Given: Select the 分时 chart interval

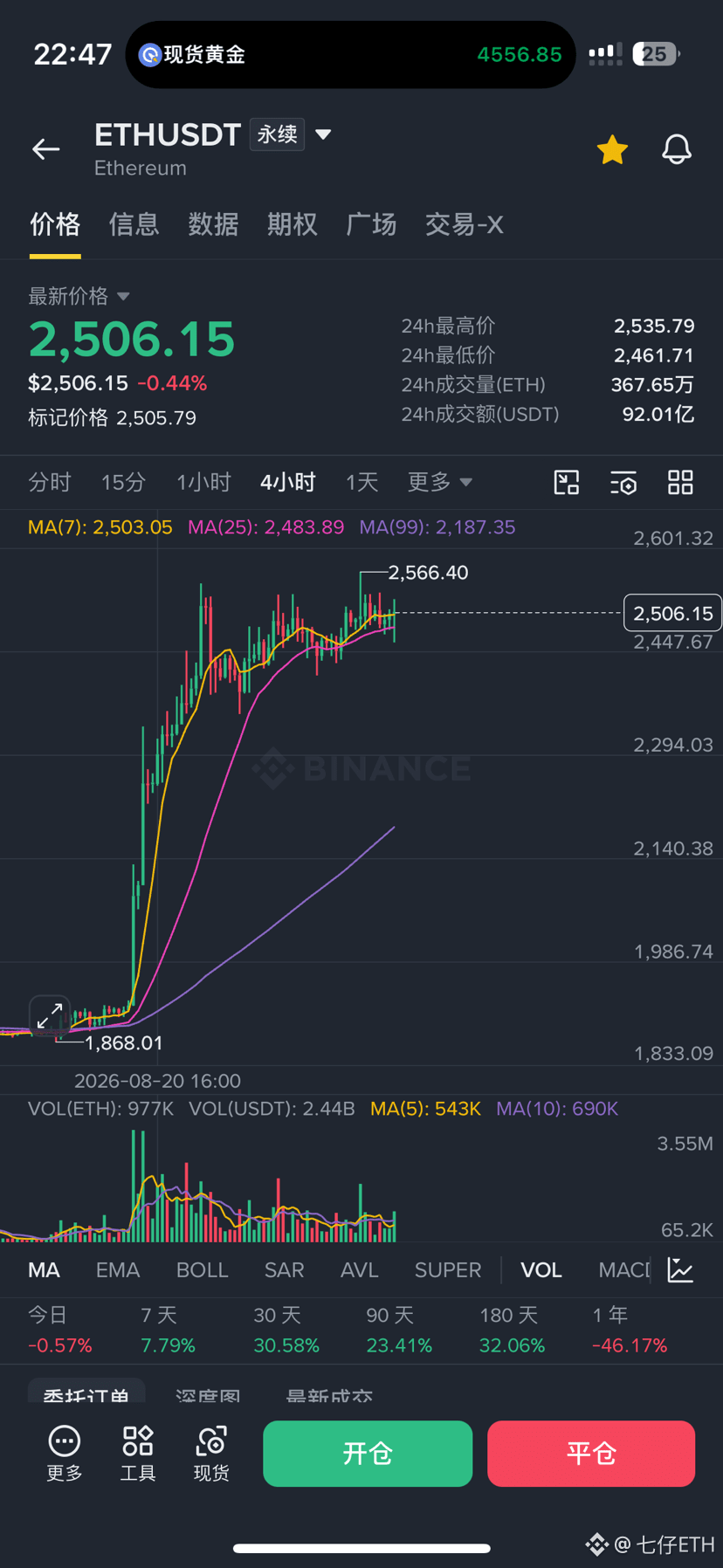Looking at the screenshot, I should tap(49, 482).
